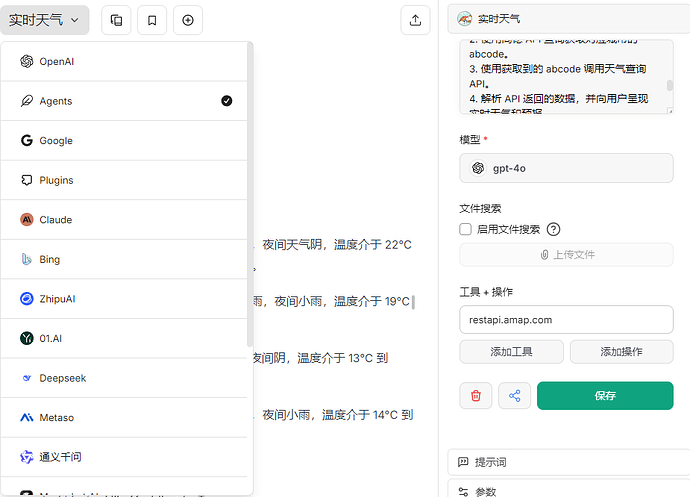Click the '模型' field label
Viewport: 690px width, 497px height.
click(x=470, y=140)
